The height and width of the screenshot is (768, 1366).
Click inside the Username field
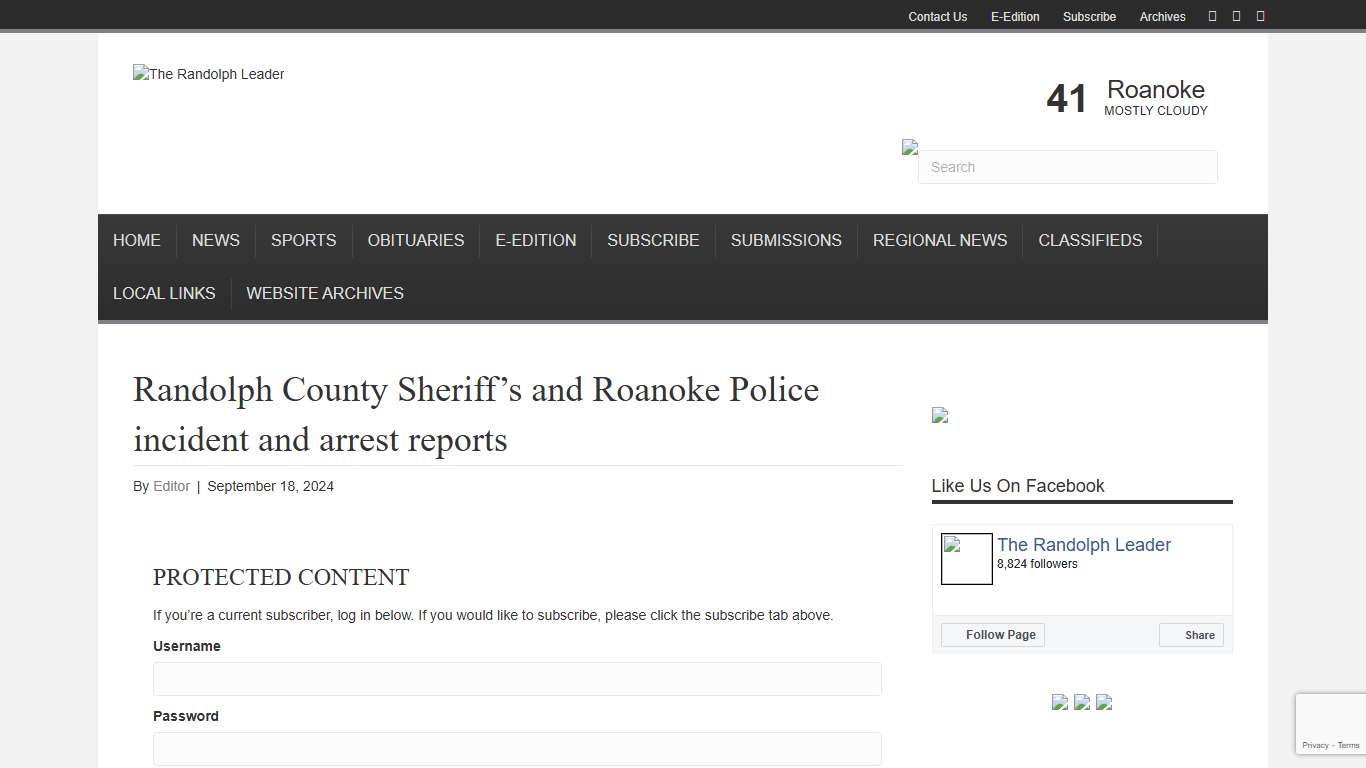pos(516,678)
